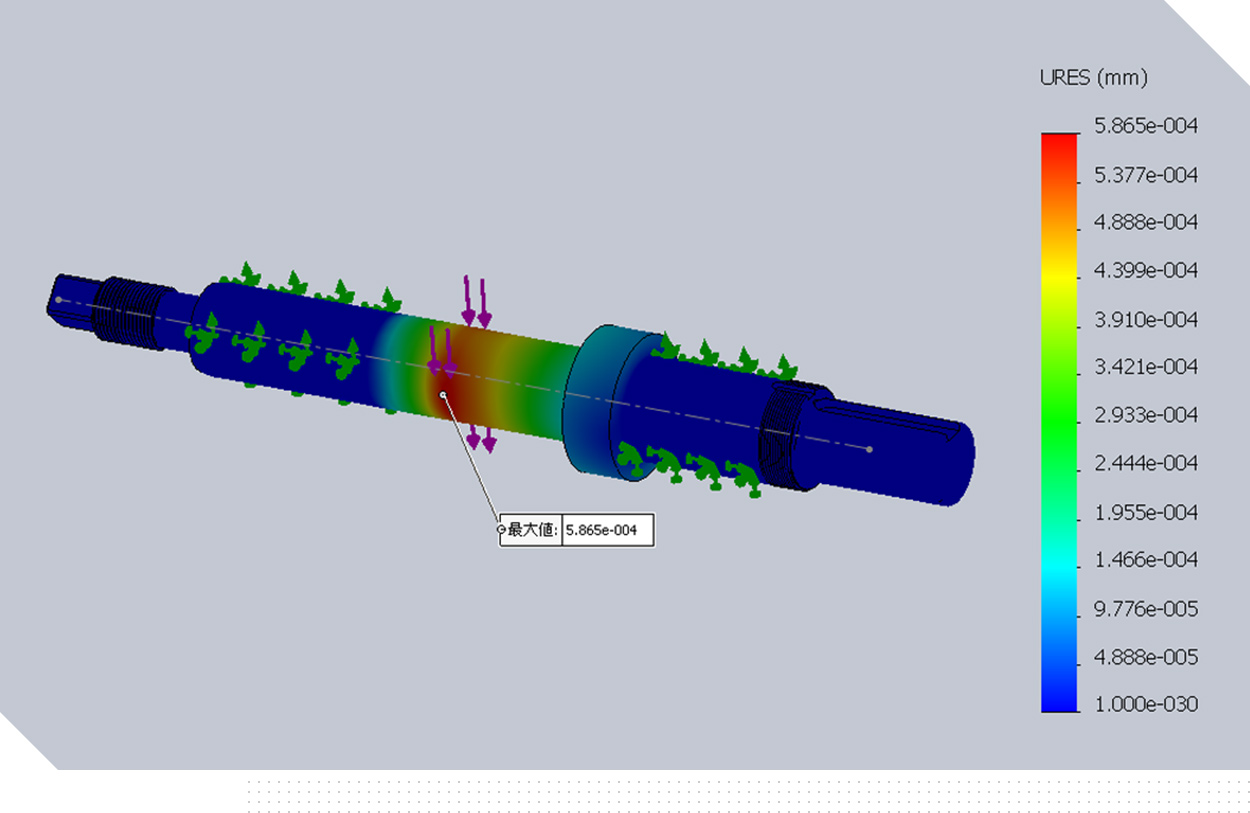Select legend value 4.888e-005
The image size is (1250, 813).
(x=1146, y=658)
